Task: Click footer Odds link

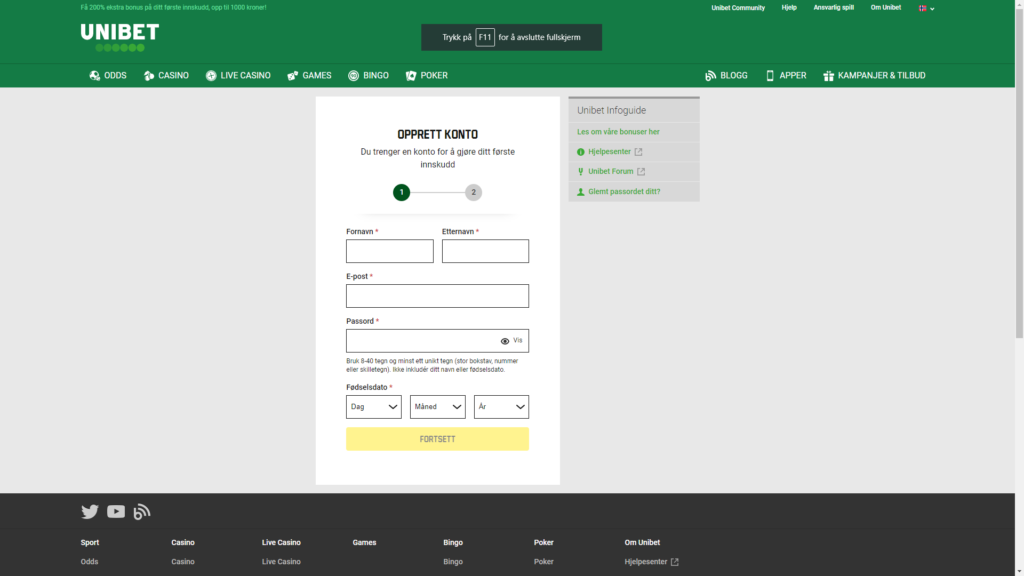Action: point(89,562)
